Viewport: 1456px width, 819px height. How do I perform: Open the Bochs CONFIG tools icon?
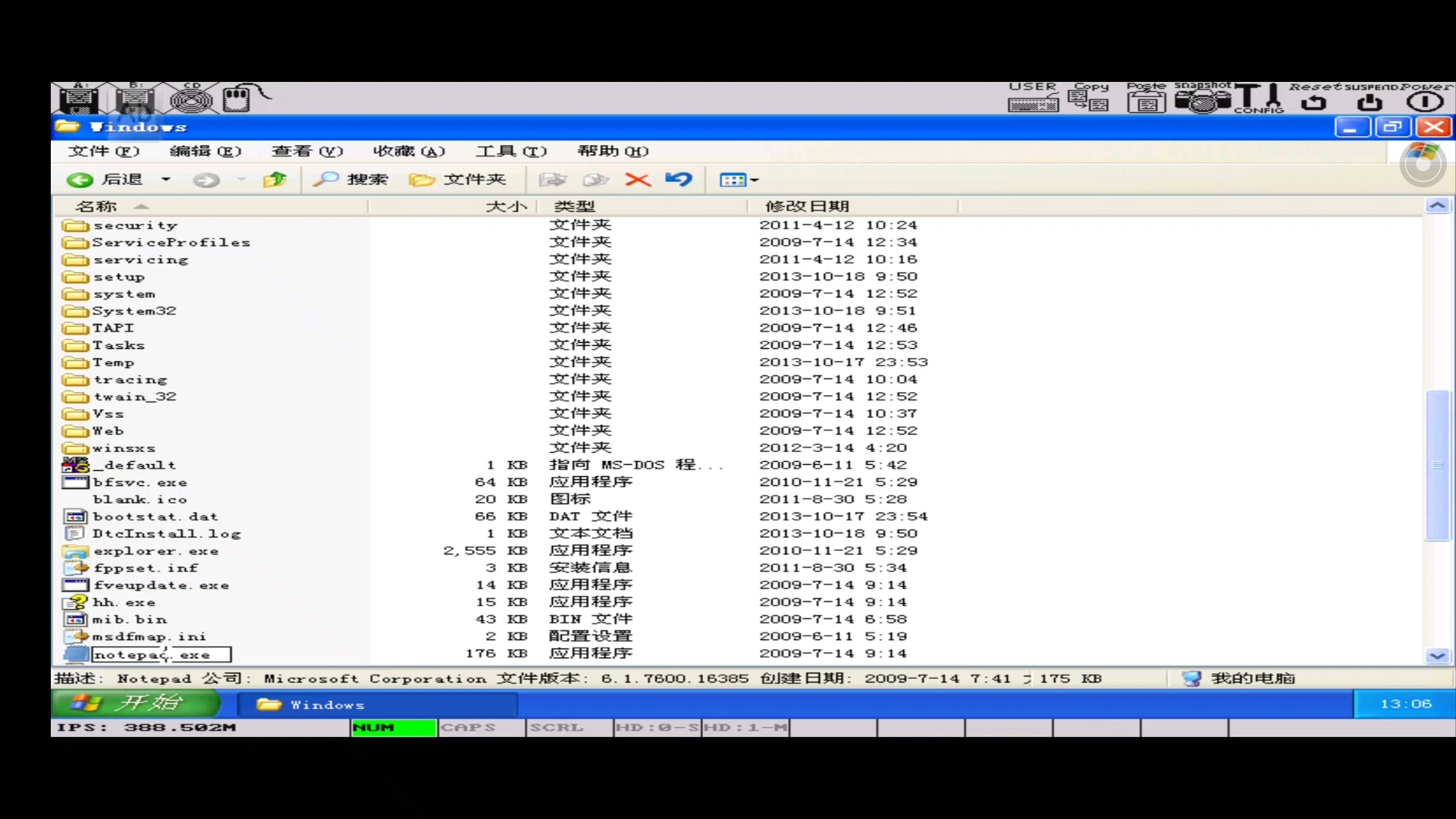[x=1260, y=98]
